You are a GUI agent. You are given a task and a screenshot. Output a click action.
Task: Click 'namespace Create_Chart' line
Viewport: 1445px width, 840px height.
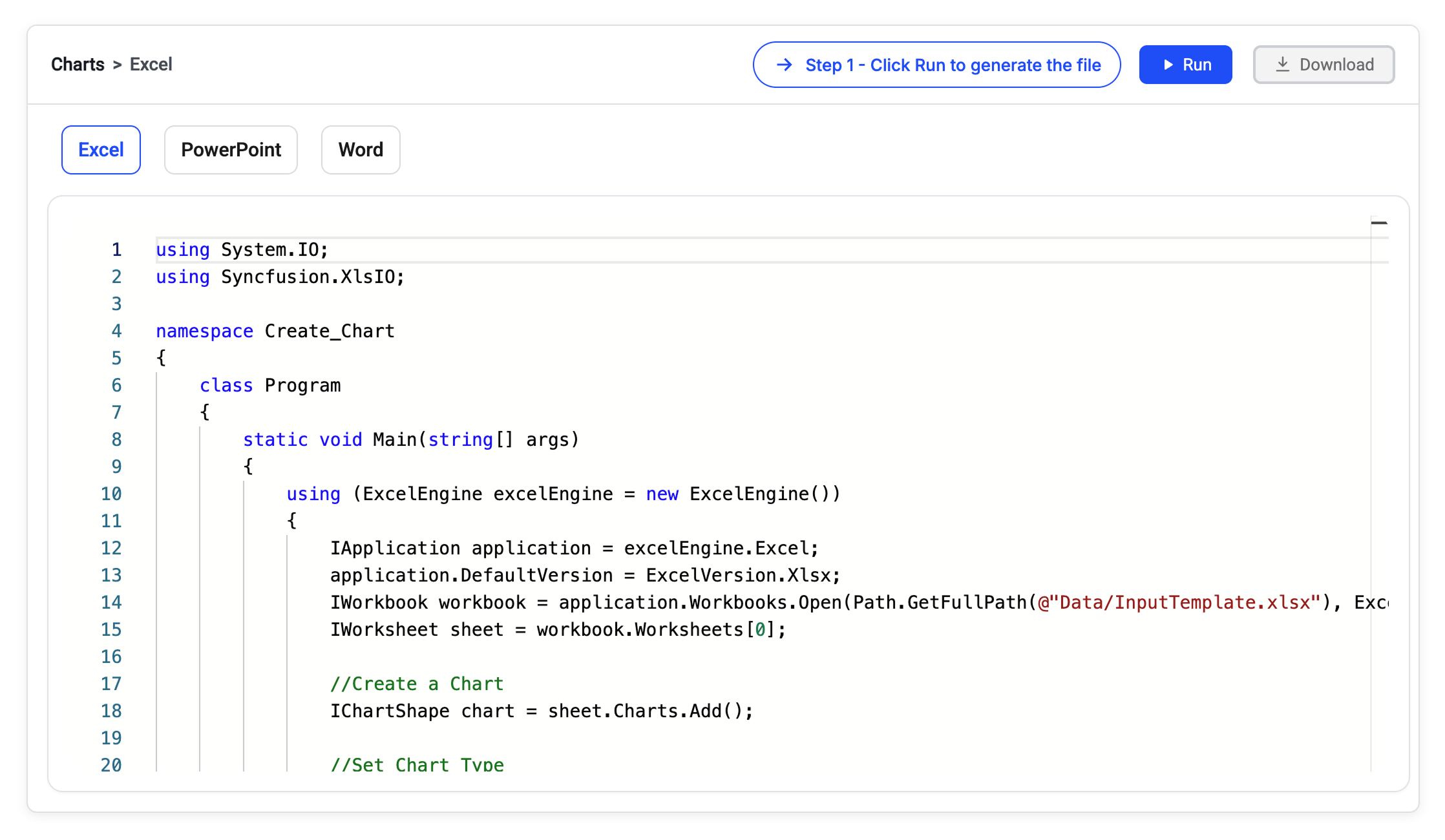coord(275,331)
